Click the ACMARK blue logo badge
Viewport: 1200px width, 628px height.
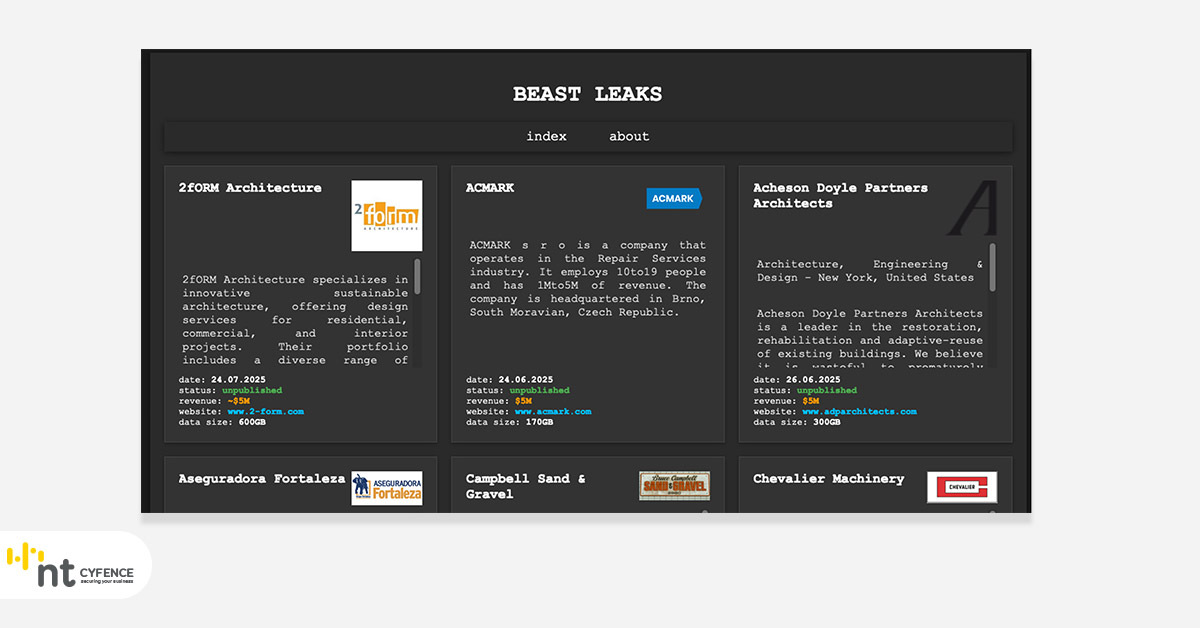point(674,198)
